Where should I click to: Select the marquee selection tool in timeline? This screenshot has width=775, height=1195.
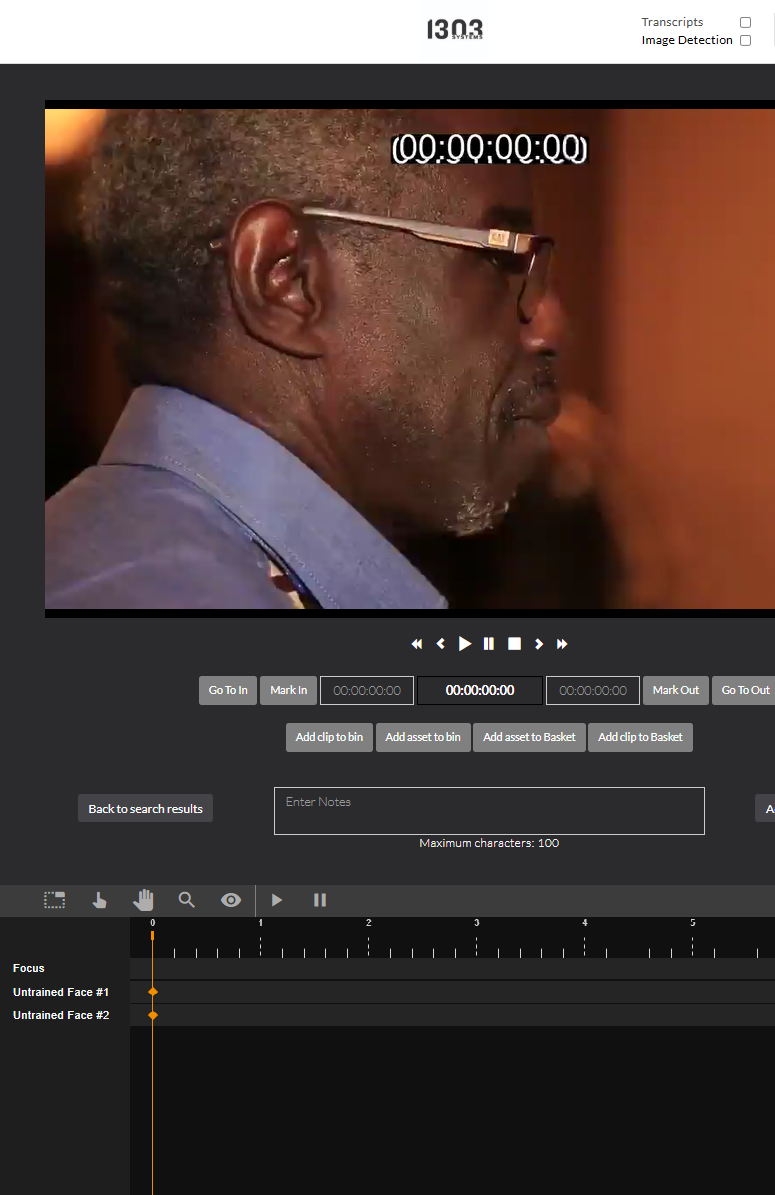coord(54,900)
